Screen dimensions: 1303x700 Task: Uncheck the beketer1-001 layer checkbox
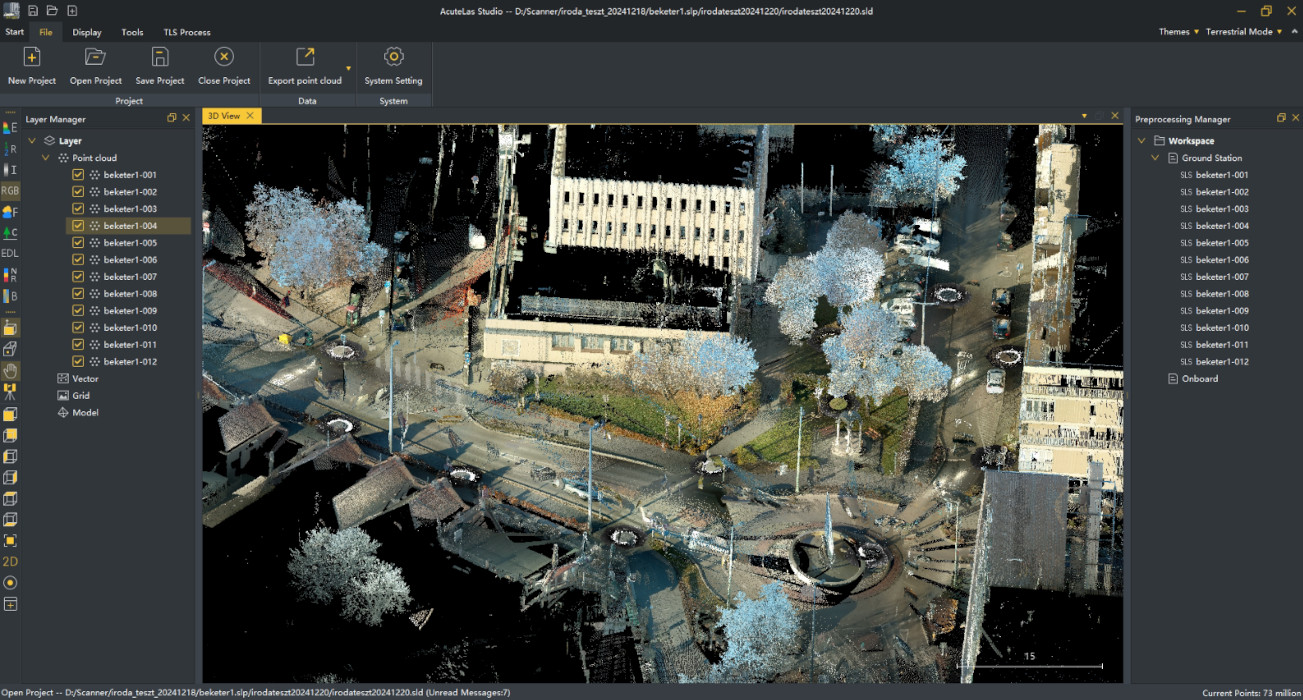tap(78, 175)
